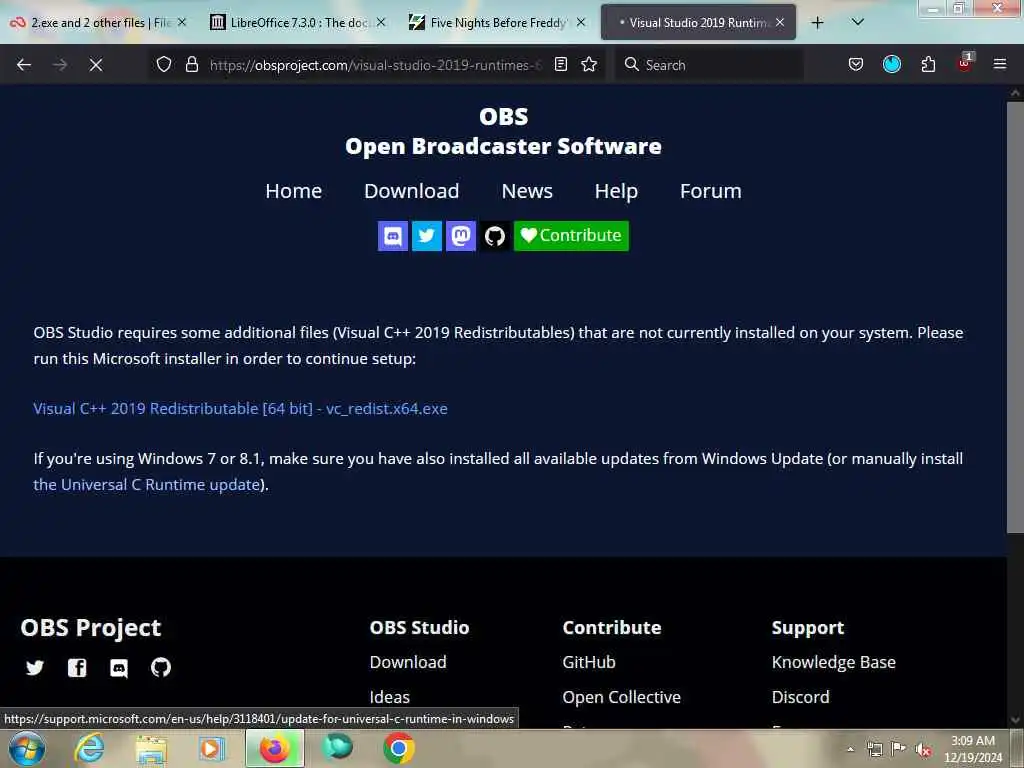The width and height of the screenshot is (1024, 768).
Task: Switch to the '2.exe and 2 other files' tab
Action: 97,23
